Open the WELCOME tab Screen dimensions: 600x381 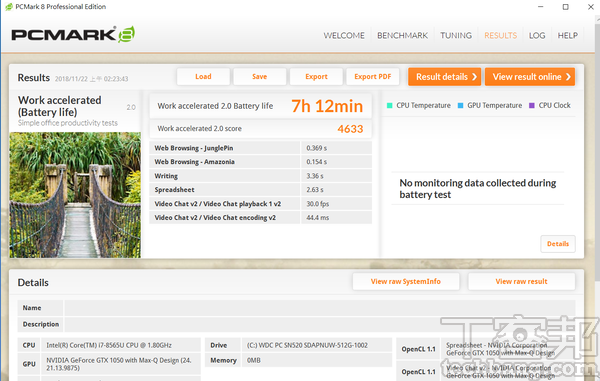tap(344, 36)
